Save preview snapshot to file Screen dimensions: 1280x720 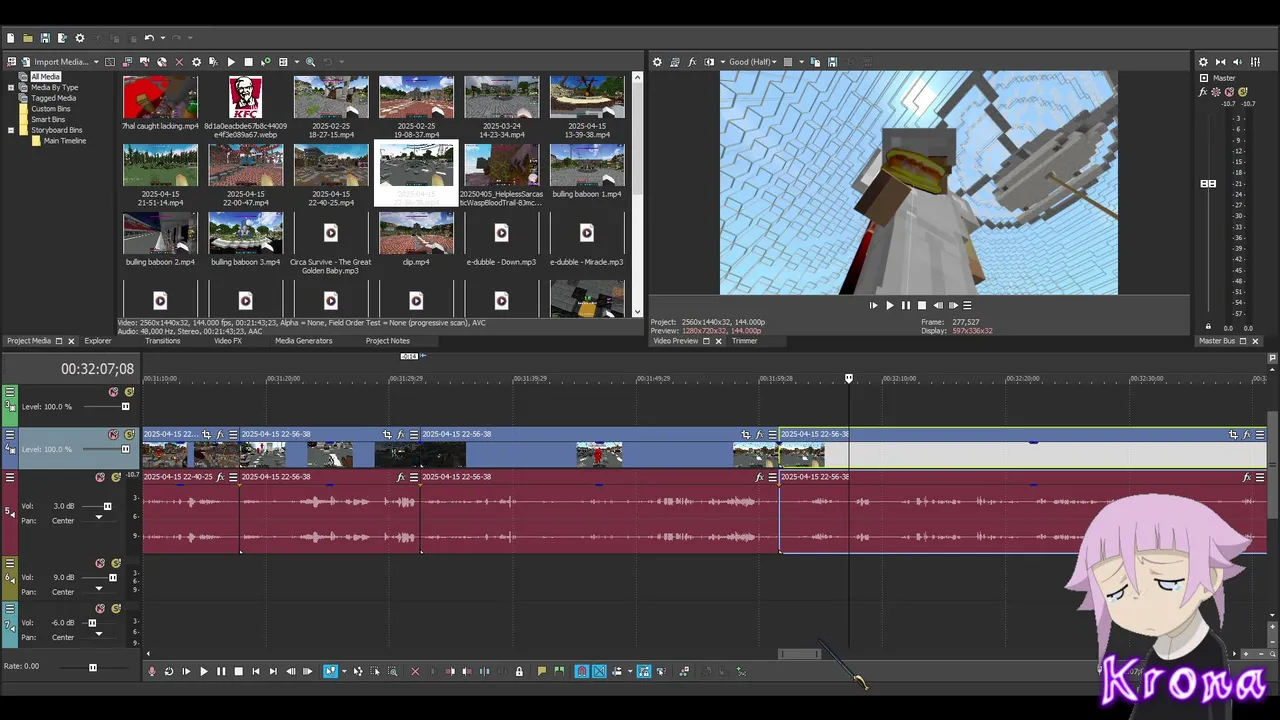832,62
